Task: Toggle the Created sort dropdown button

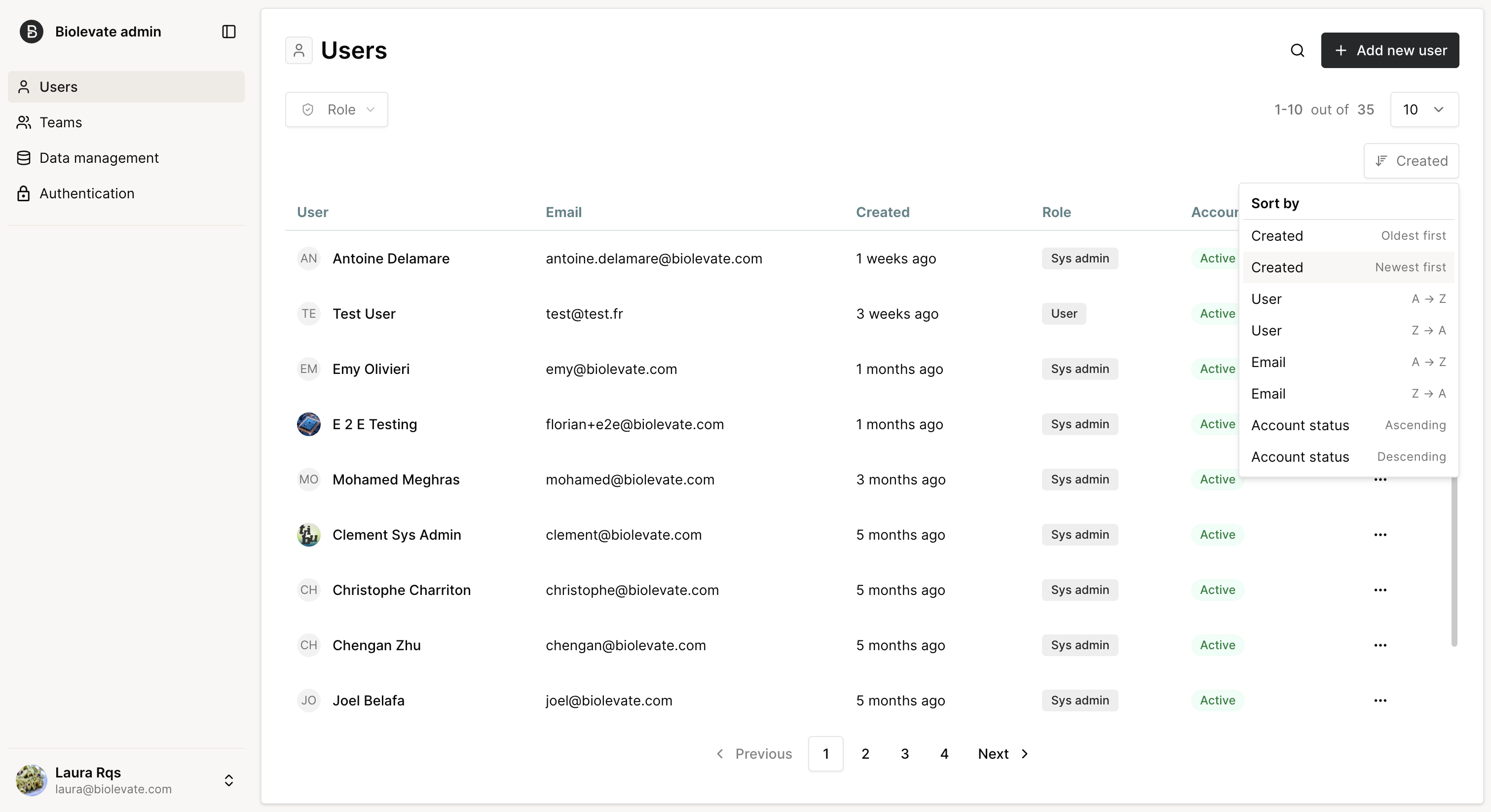Action: (x=1411, y=161)
